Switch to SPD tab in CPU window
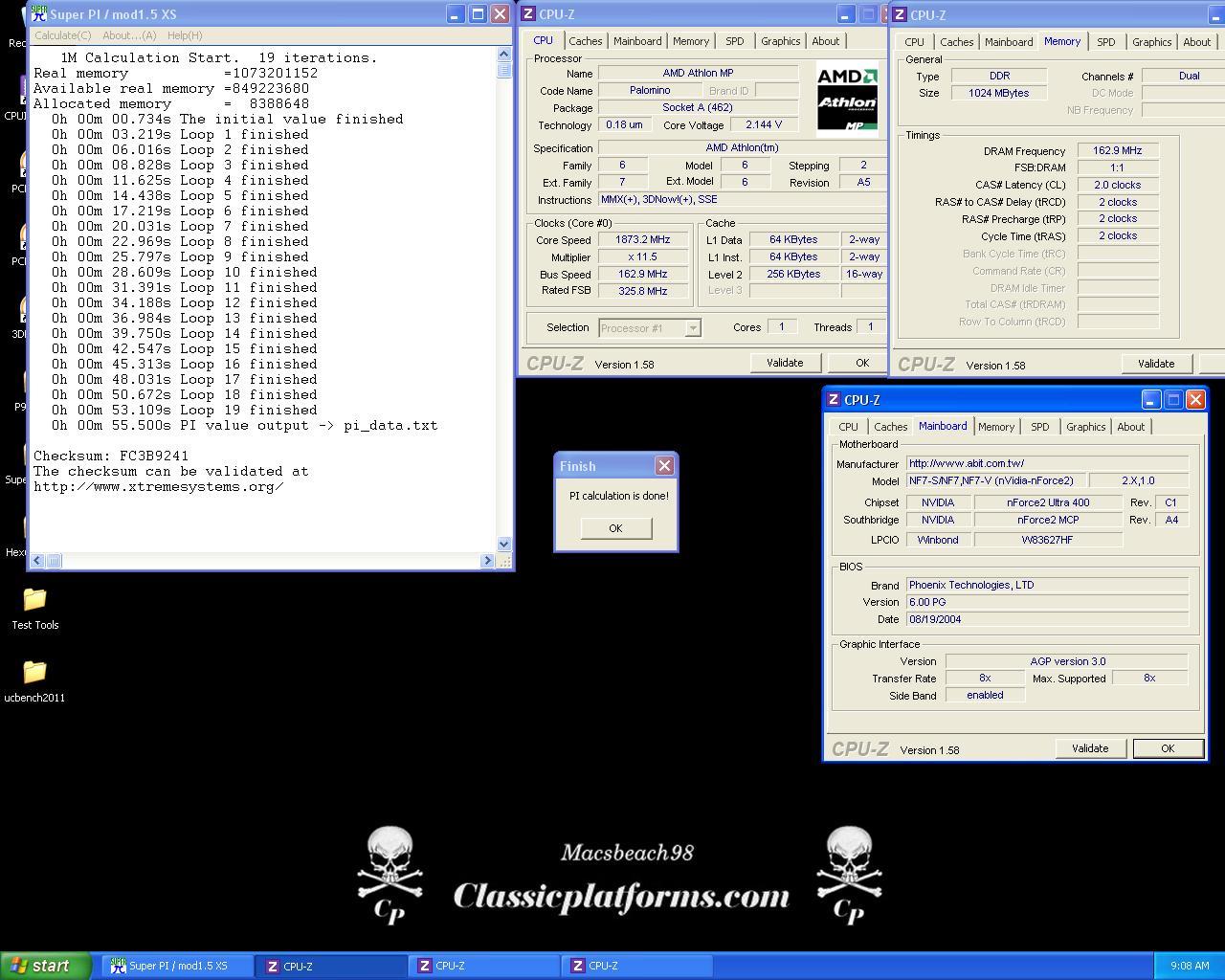Viewport: 1225px width, 980px height. tap(734, 41)
